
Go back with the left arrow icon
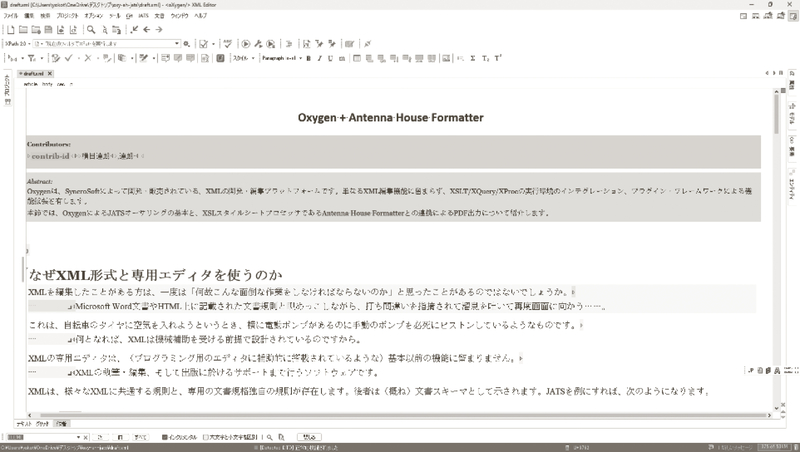(x=146, y=30)
